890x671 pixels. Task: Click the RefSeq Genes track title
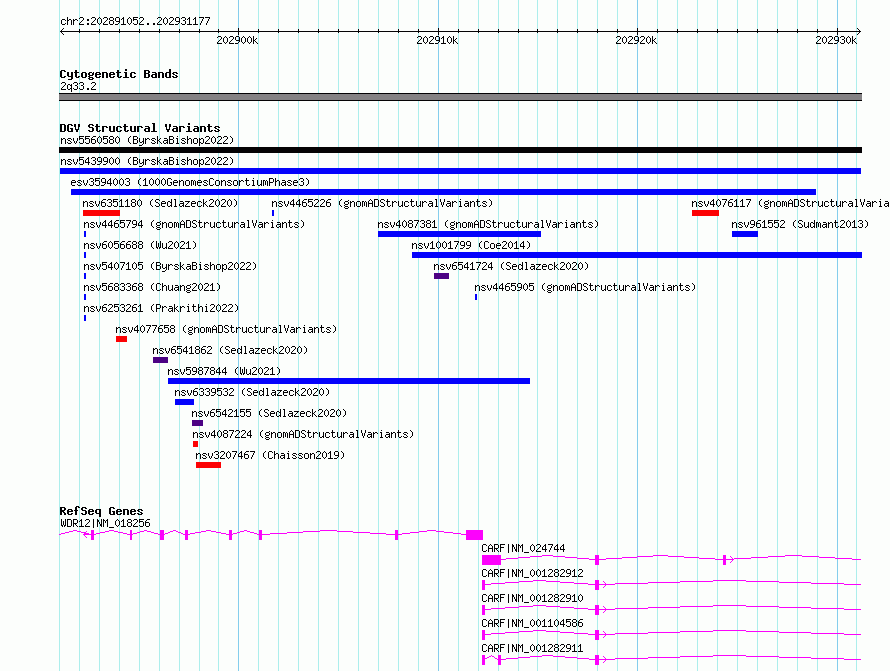(101, 511)
